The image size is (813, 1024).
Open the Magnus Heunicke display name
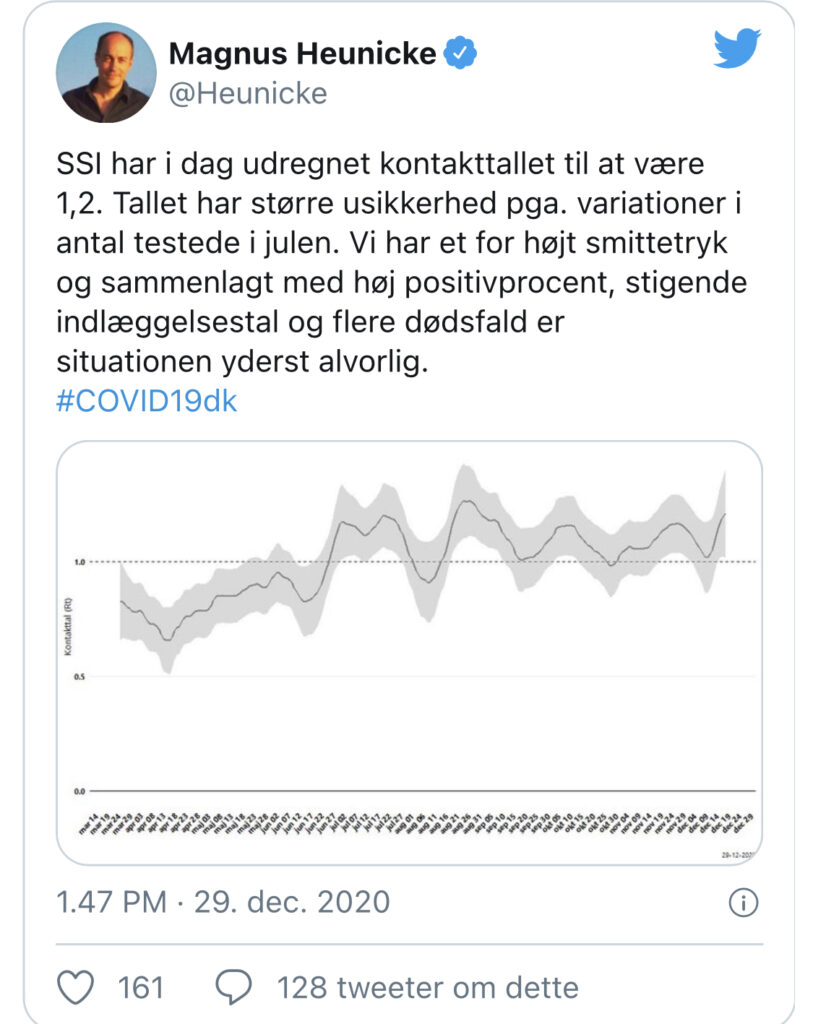pos(302,54)
